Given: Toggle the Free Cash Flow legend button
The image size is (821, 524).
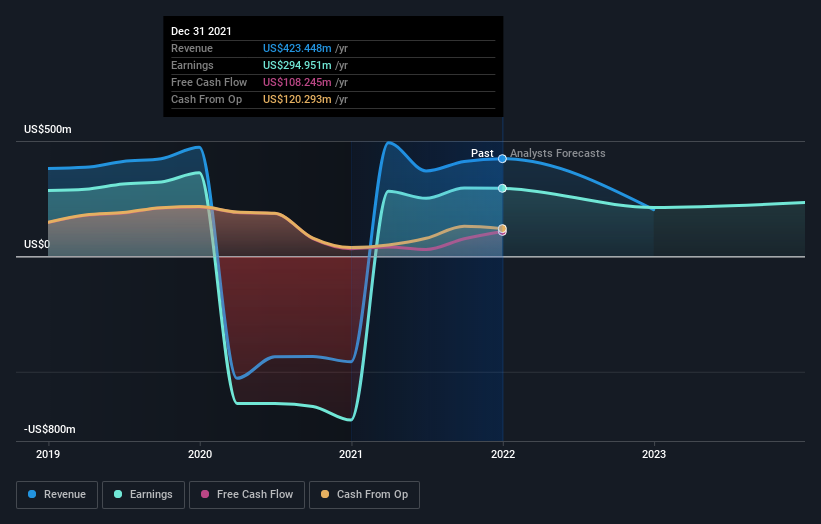Looking at the screenshot, I should coord(247,495).
